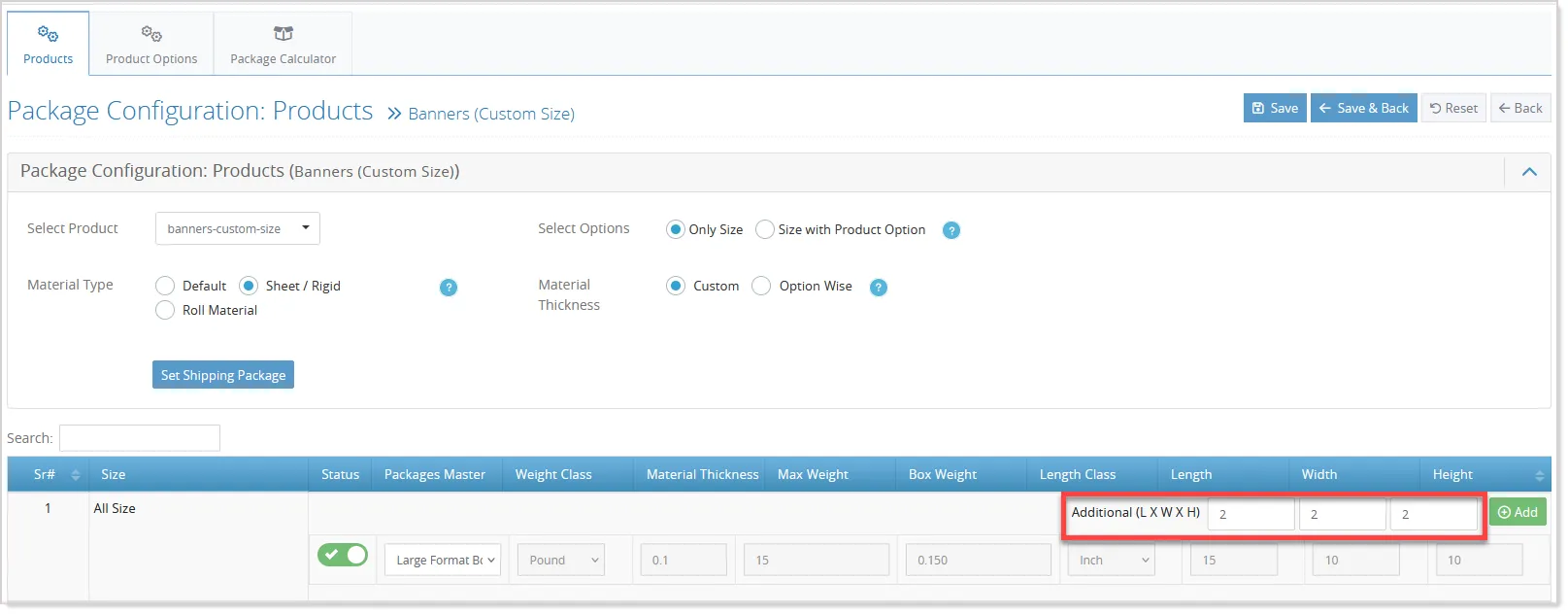Choose the Default material type
The height and width of the screenshot is (614, 1568).
(165, 286)
